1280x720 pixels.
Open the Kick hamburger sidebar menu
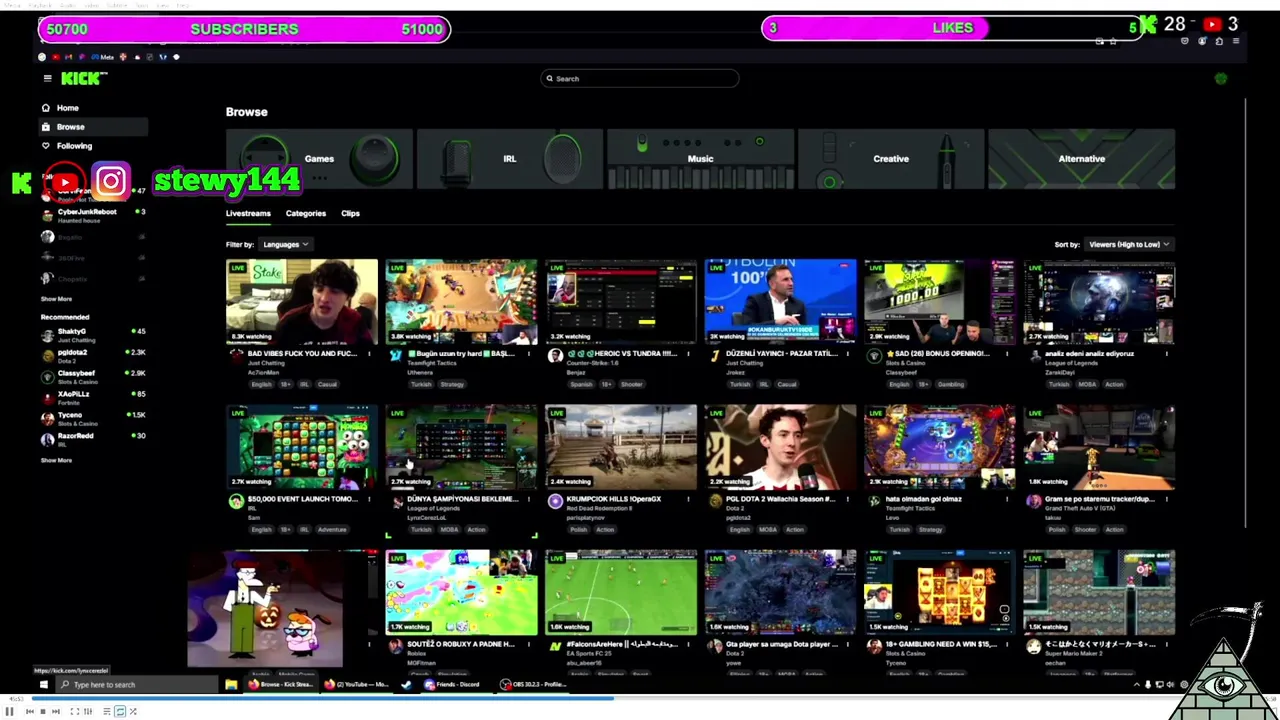[47, 78]
